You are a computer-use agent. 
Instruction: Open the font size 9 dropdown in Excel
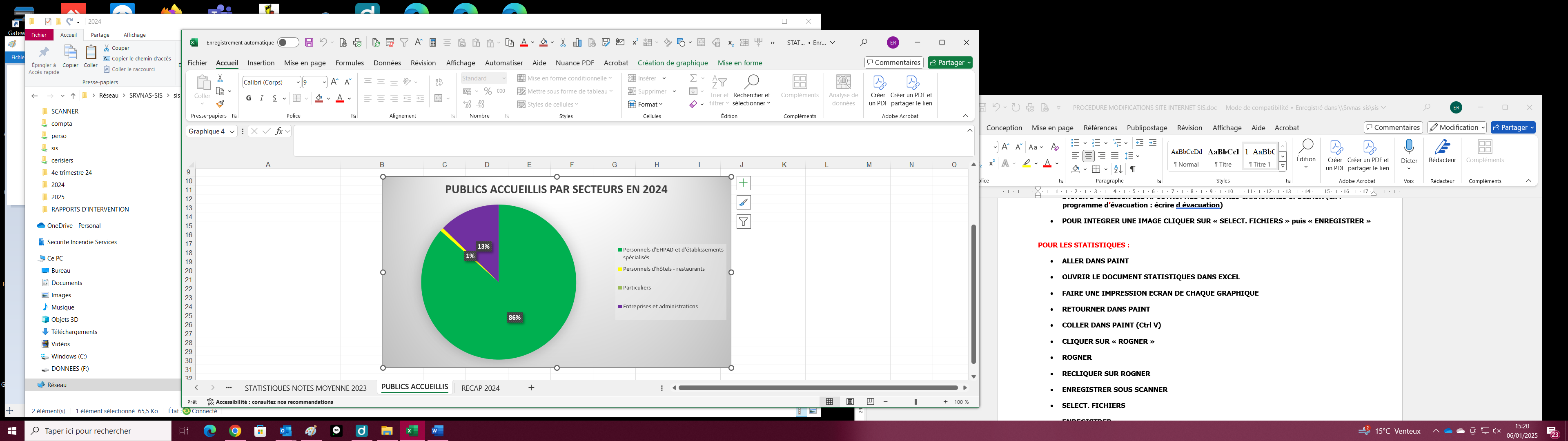click(x=324, y=82)
